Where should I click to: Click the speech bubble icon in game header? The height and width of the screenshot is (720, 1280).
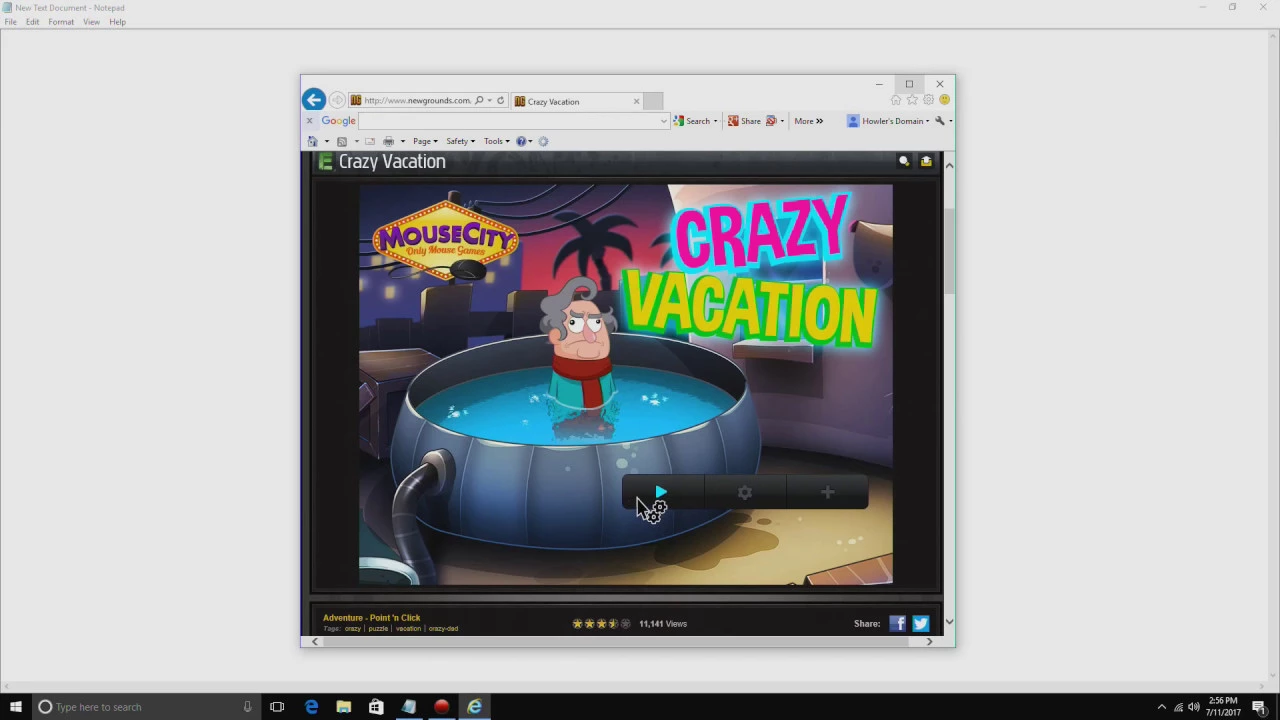[x=904, y=161]
